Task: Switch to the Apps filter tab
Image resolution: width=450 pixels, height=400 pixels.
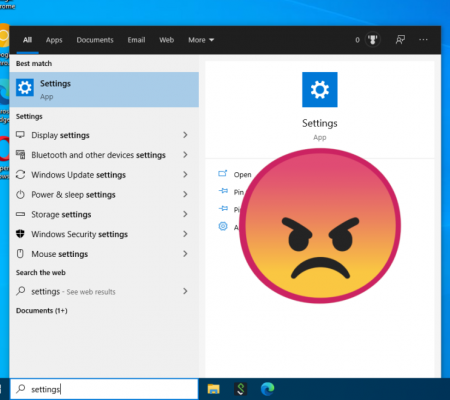Action: [54, 40]
